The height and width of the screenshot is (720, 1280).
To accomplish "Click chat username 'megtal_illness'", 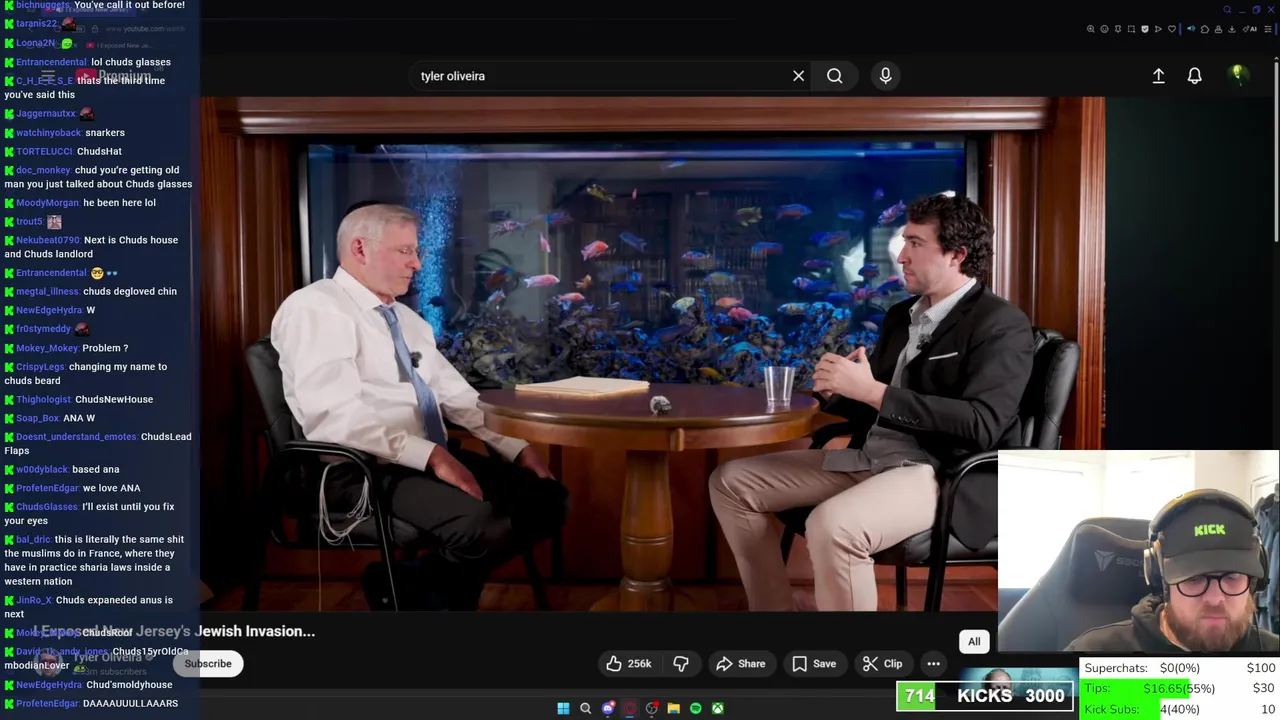I will pos(47,292).
